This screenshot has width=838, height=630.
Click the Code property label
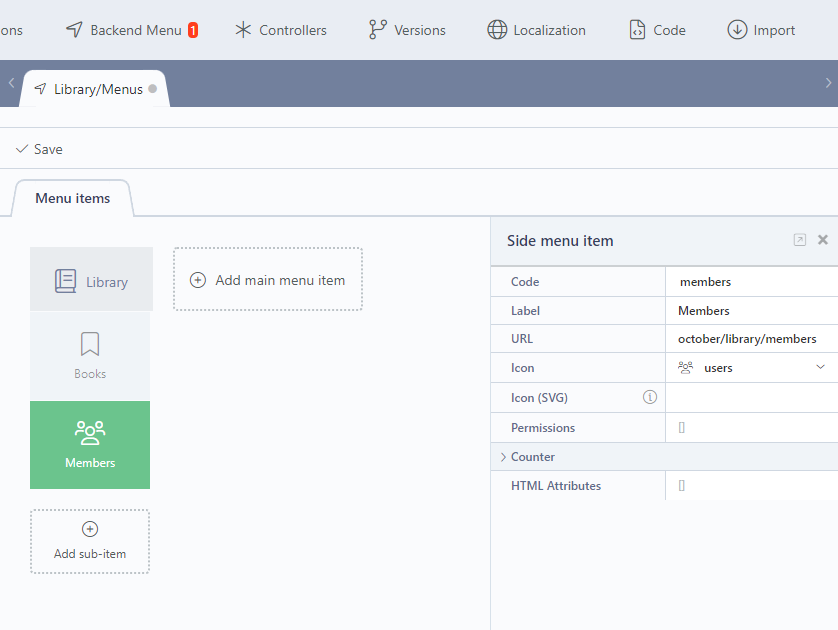coord(525,282)
